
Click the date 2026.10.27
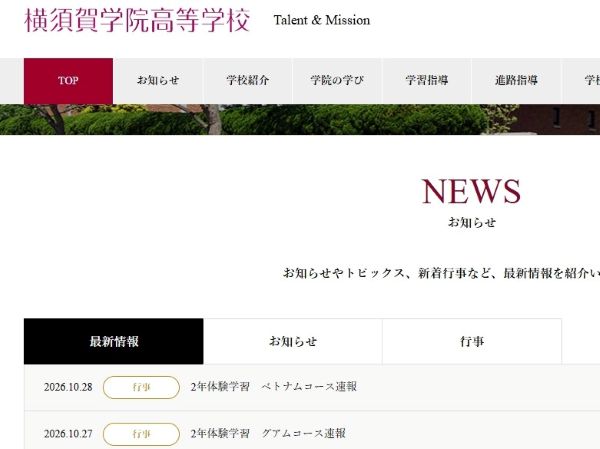click(x=68, y=434)
